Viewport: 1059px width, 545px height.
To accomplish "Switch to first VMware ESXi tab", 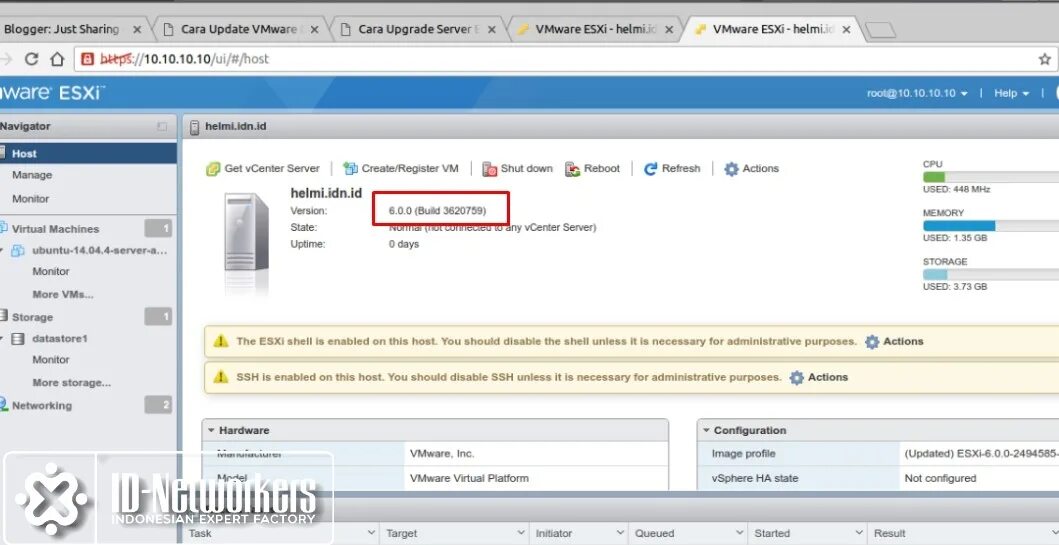I will [x=596, y=30].
